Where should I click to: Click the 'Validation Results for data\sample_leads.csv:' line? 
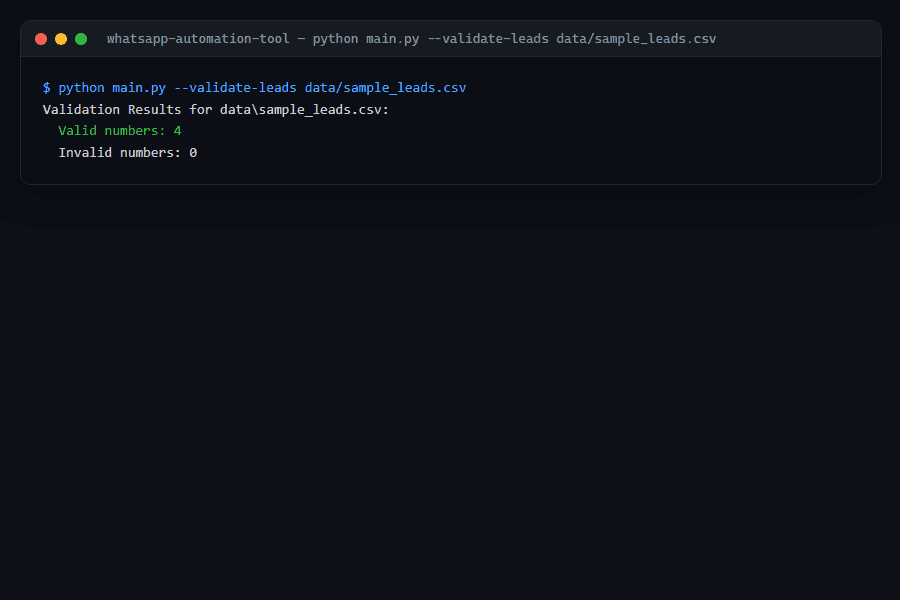pos(216,110)
